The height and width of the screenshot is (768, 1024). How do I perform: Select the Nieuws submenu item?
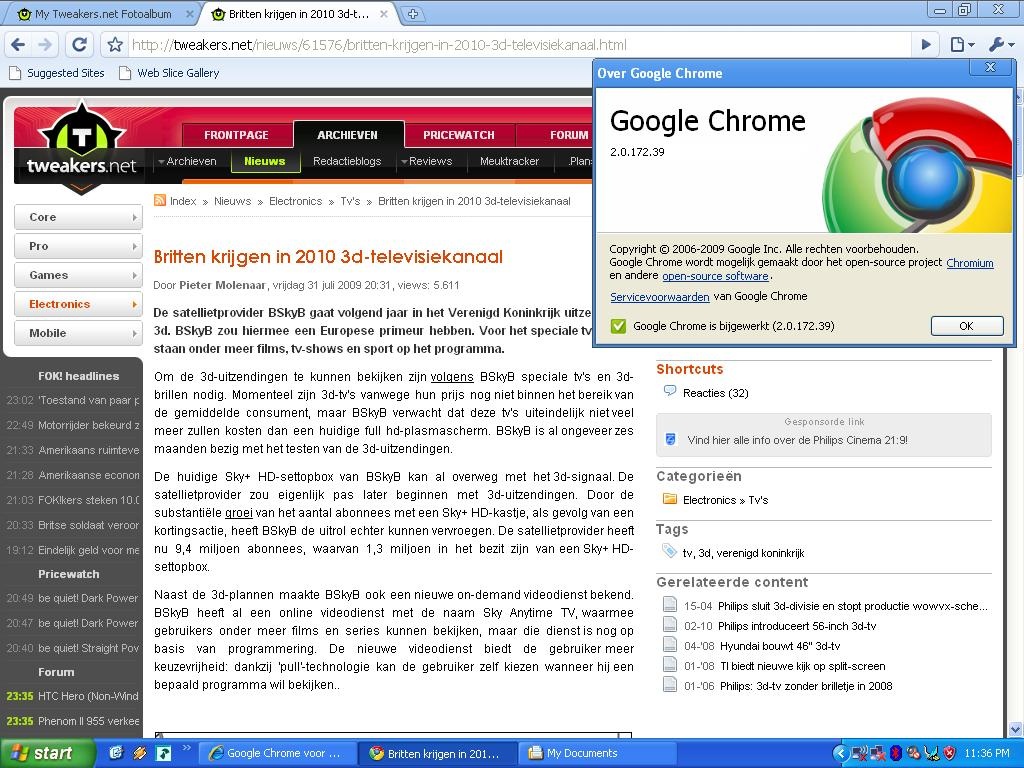264,161
